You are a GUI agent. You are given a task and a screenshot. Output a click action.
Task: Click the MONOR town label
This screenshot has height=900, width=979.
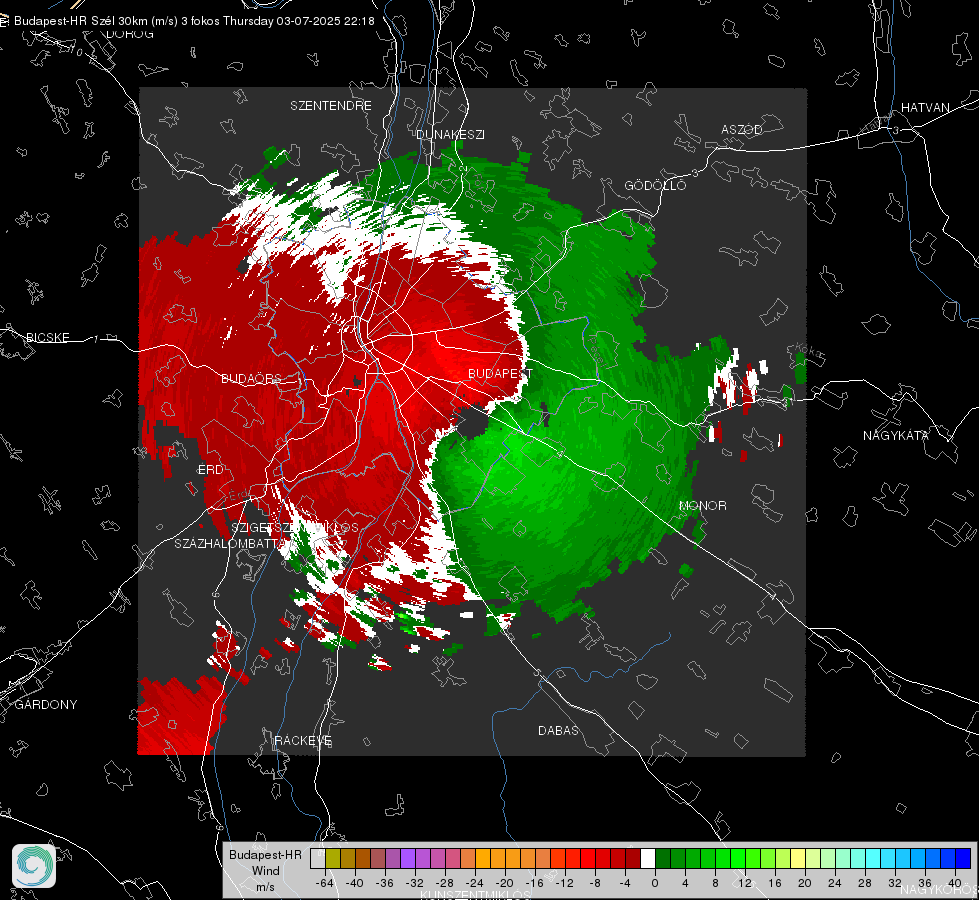pos(702,505)
